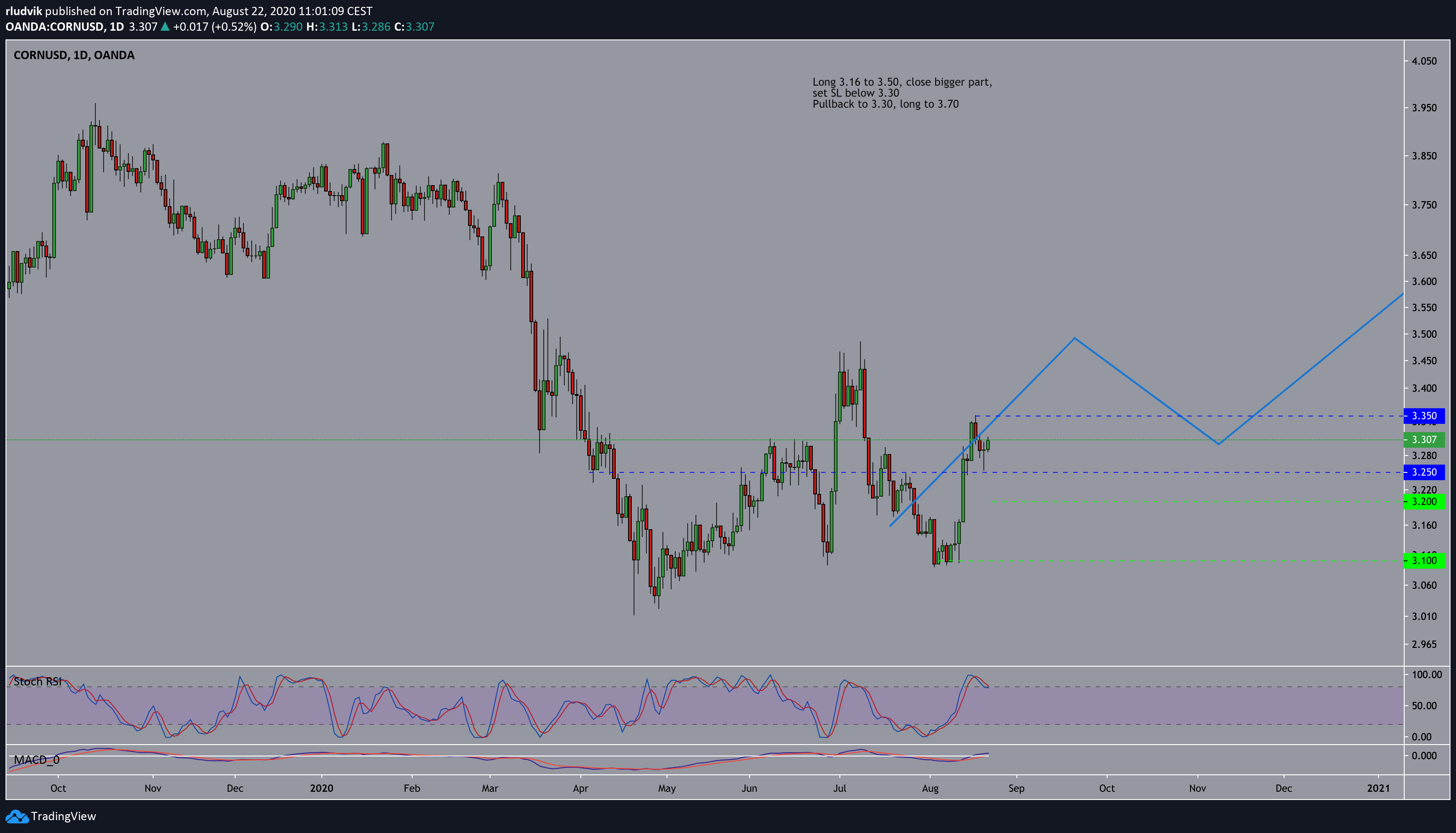1456x833 pixels.
Task: Click the 0.000 MACD scale value
Action: point(1424,756)
